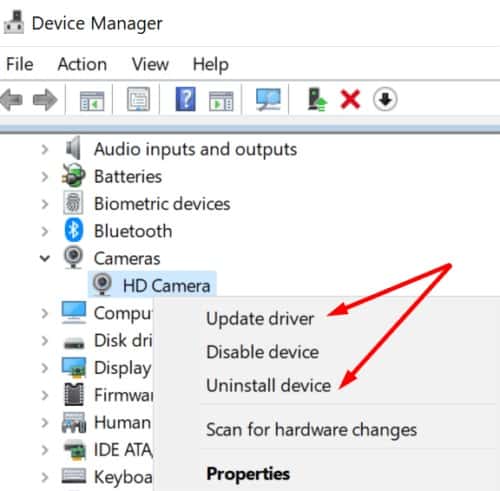500x491 pixels.
Task: Expand the Batteries category
Action: [45, 177]
